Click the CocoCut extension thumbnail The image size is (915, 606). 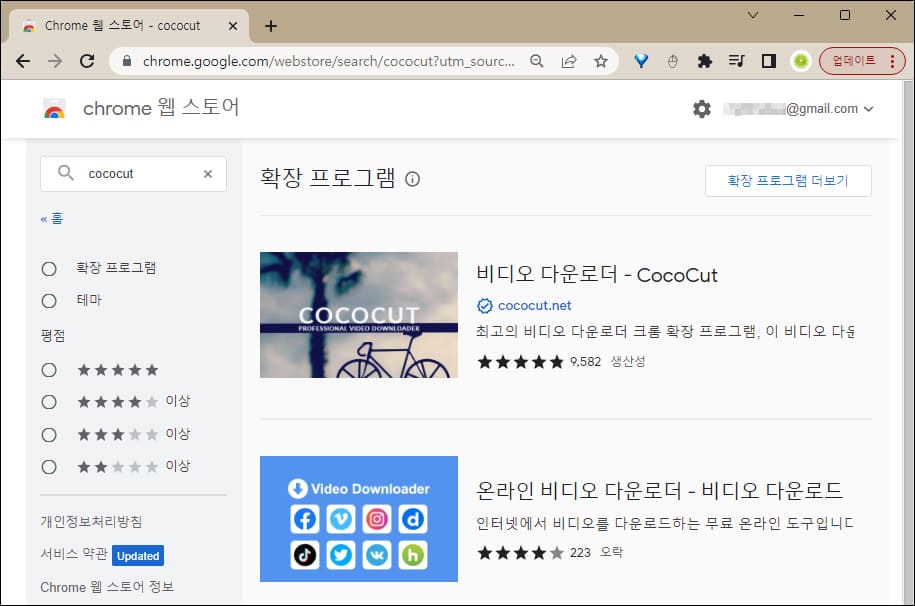[358, 314]
